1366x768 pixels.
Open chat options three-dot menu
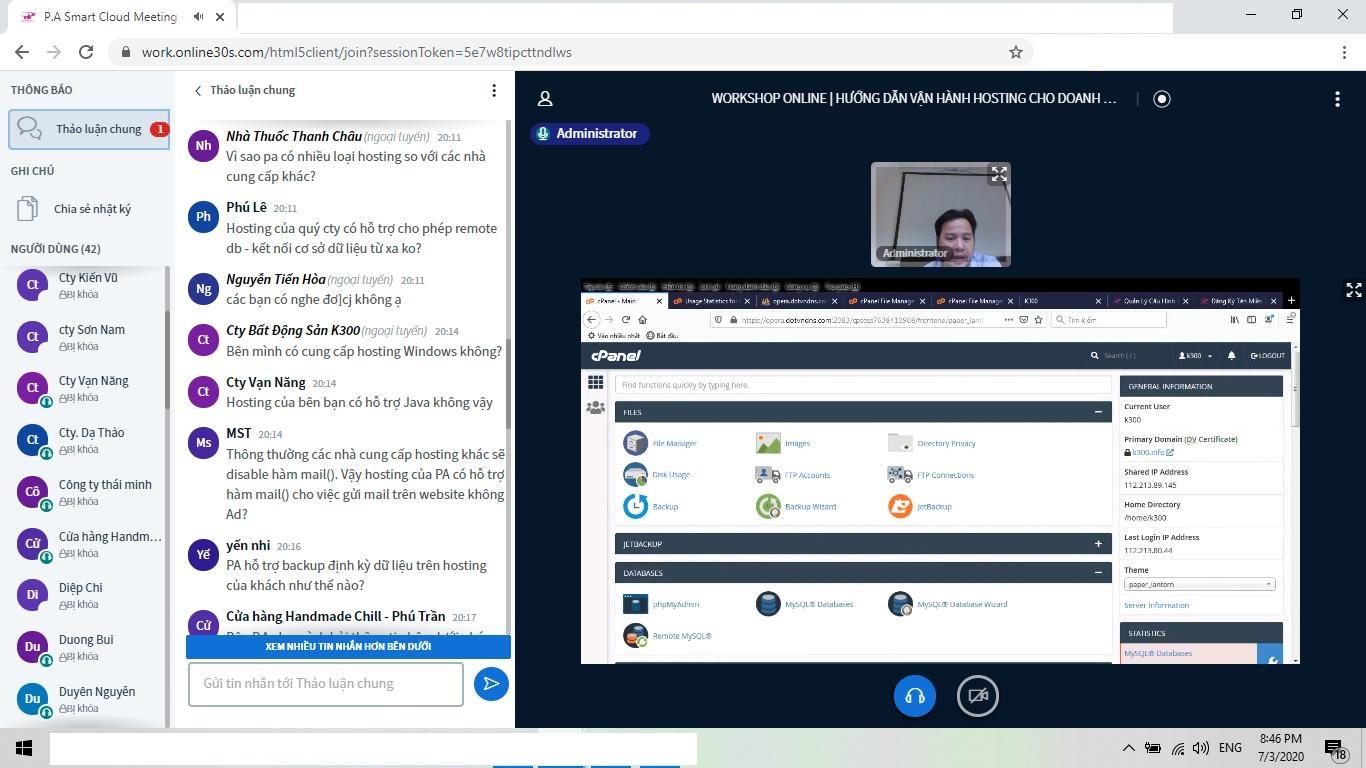tap(493, 90)
